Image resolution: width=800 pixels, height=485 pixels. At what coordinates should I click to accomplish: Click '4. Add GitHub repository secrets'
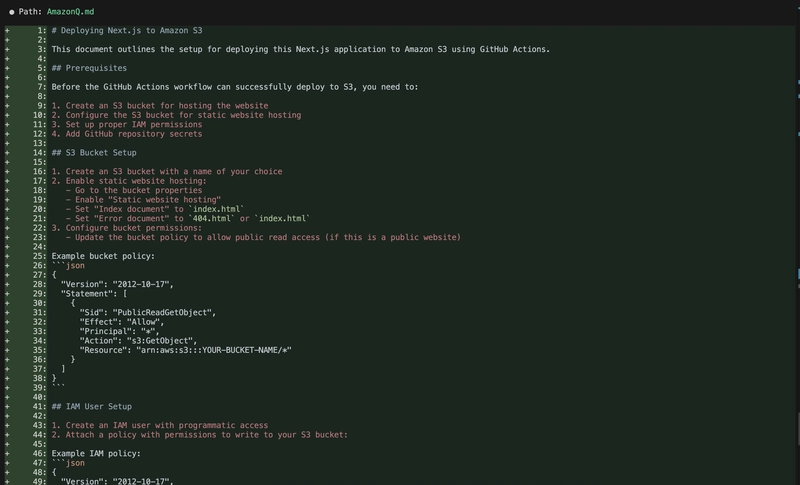[127, 134]
